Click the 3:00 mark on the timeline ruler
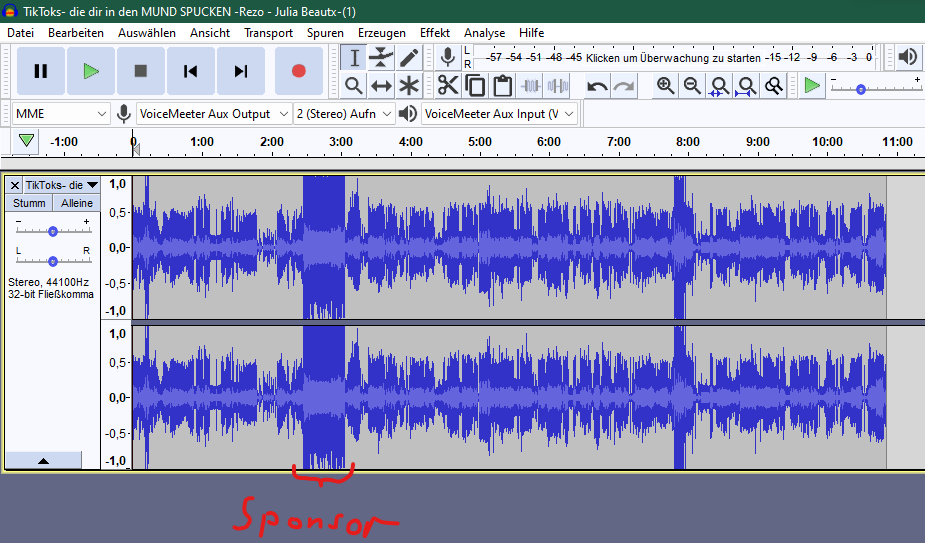The width and height of the screenshot is (925, 543). point(341,142)
